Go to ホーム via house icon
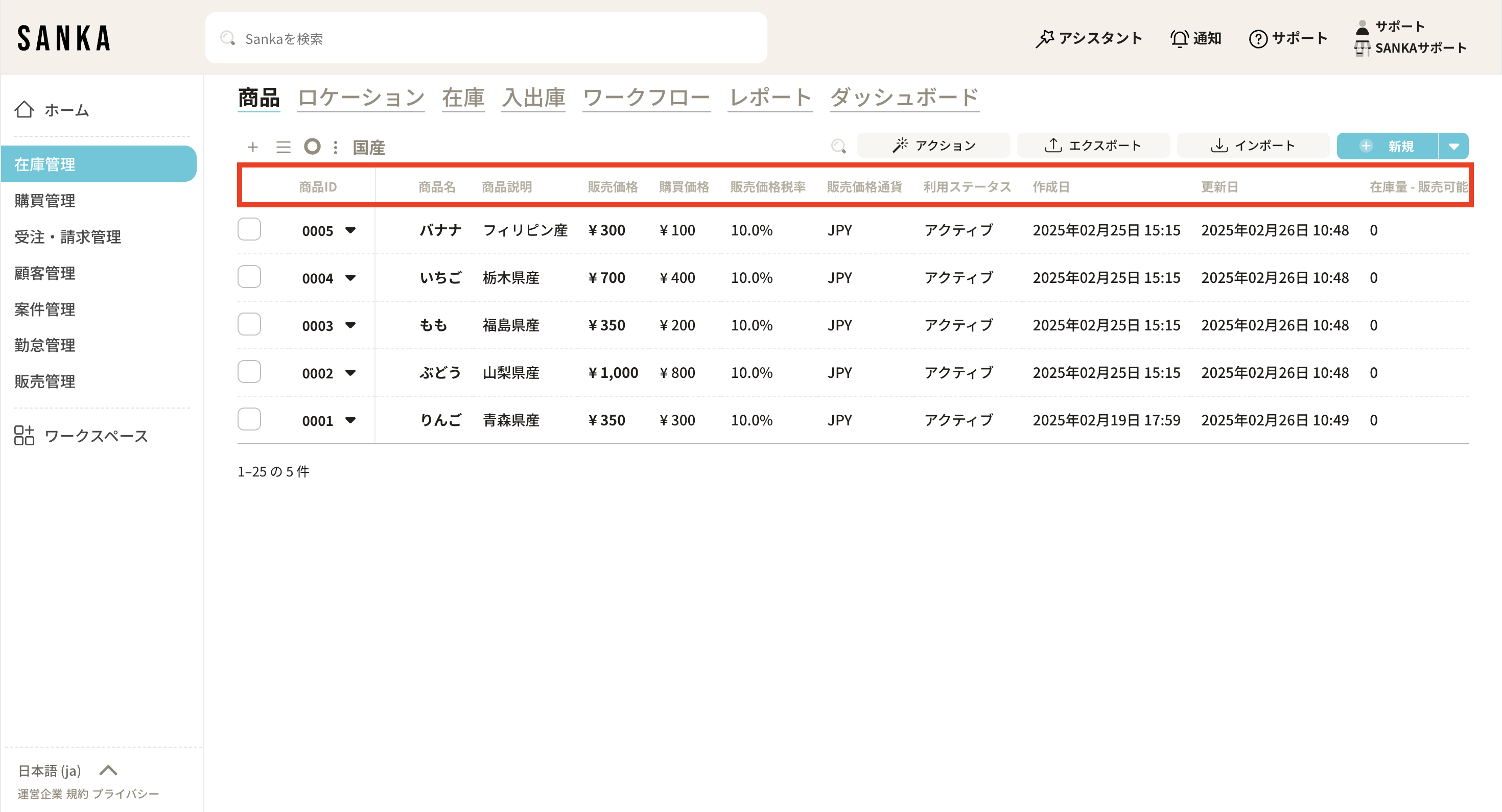The width and height of the screenshot is (1502, 812). click(x=25, y=110)
